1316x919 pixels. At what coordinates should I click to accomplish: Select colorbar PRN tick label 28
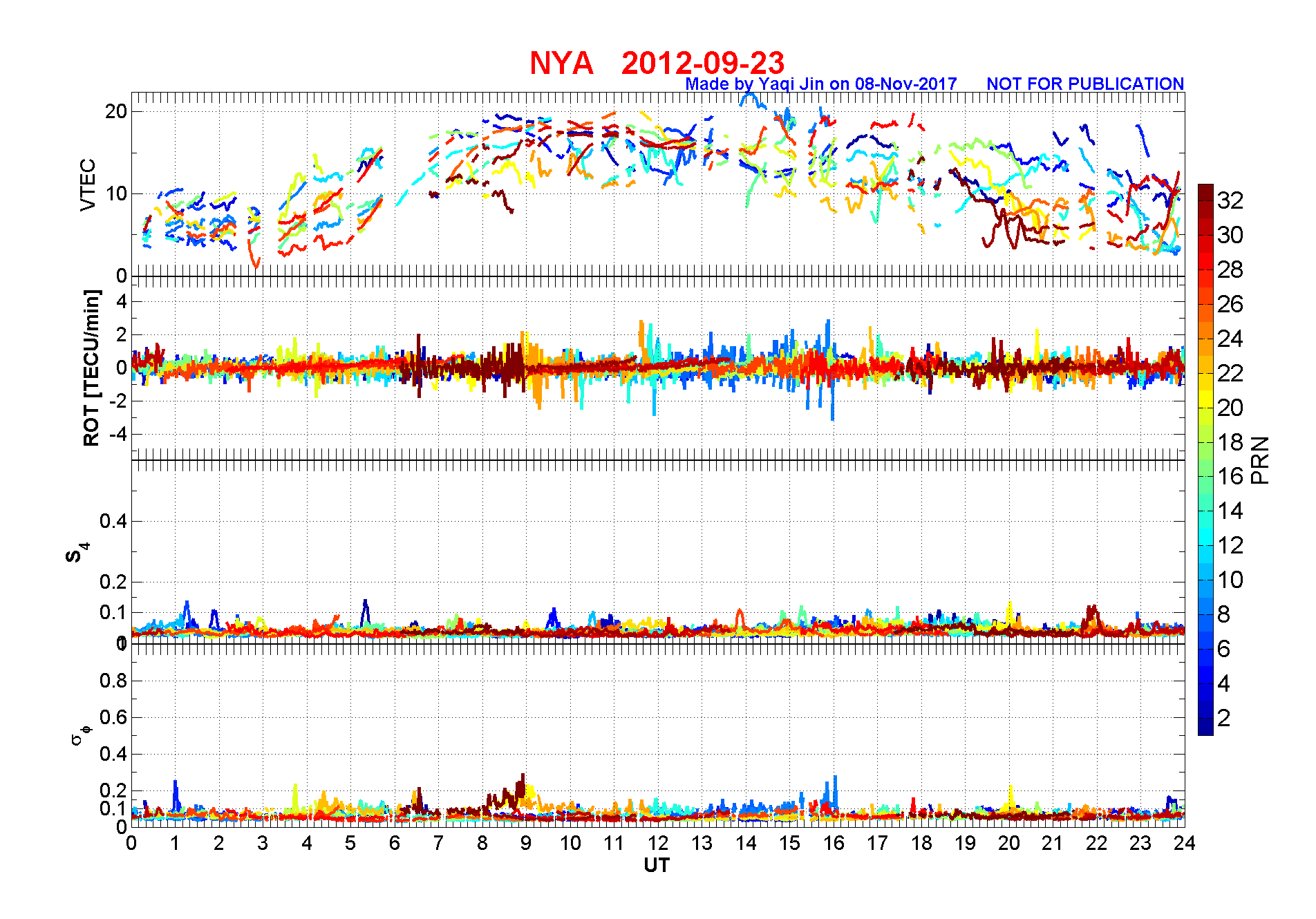[x=1230, y=269]
